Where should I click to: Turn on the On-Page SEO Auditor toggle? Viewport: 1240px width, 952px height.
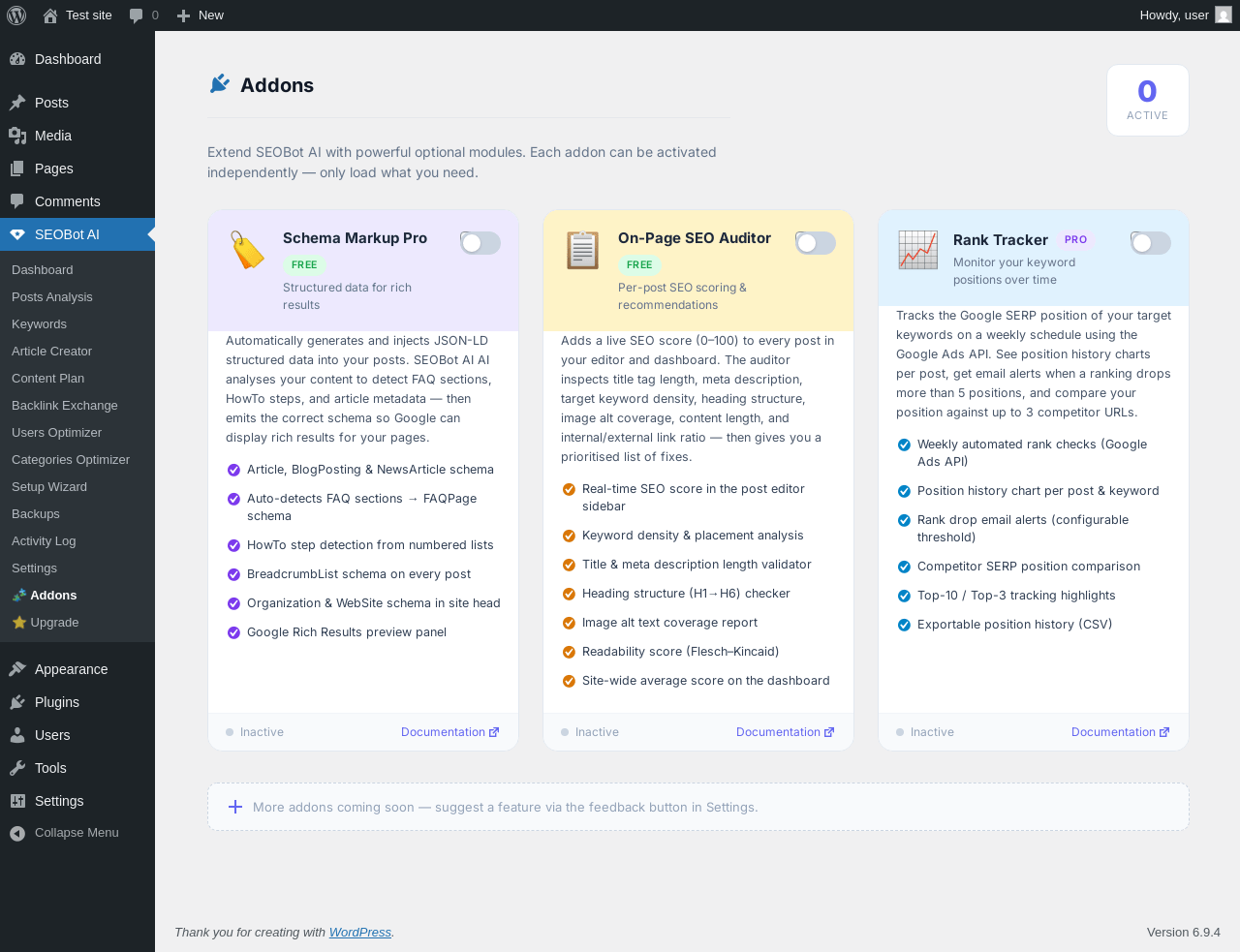click(816, 243)
